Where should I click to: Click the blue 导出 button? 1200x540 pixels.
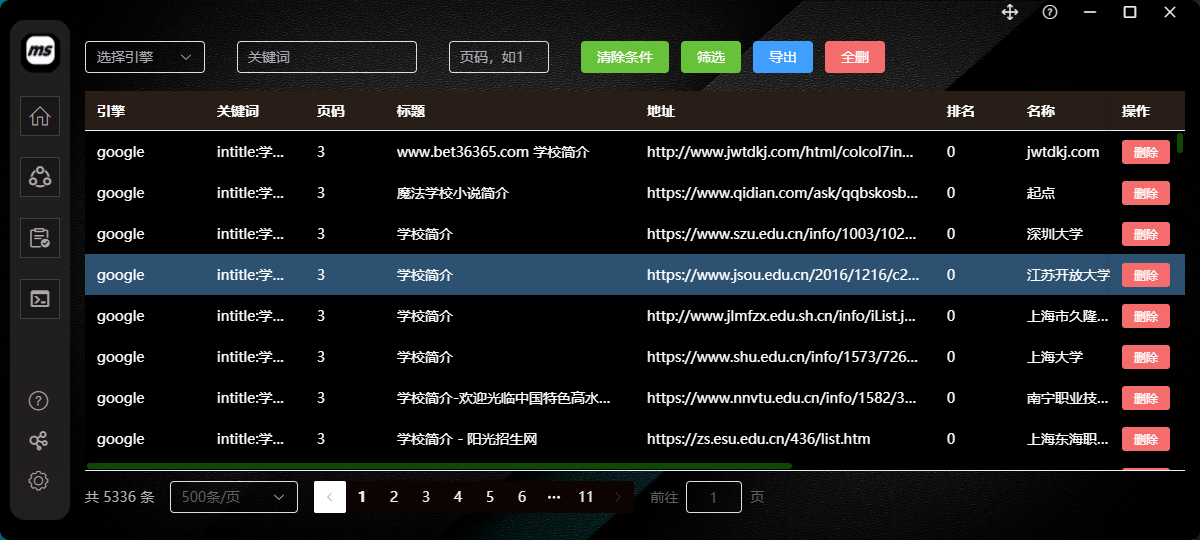click(x=782, y=57)
